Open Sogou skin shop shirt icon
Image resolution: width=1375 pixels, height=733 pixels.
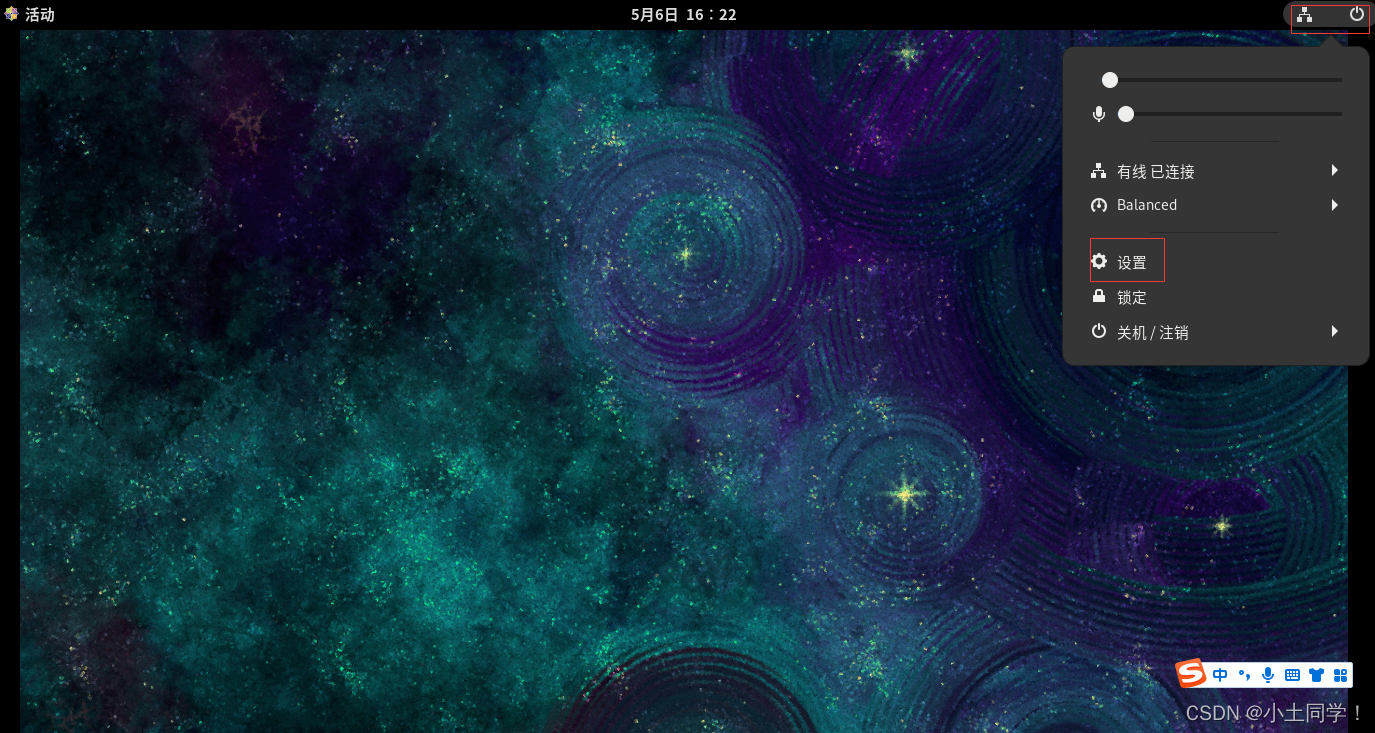click(x=1316, y=675)
